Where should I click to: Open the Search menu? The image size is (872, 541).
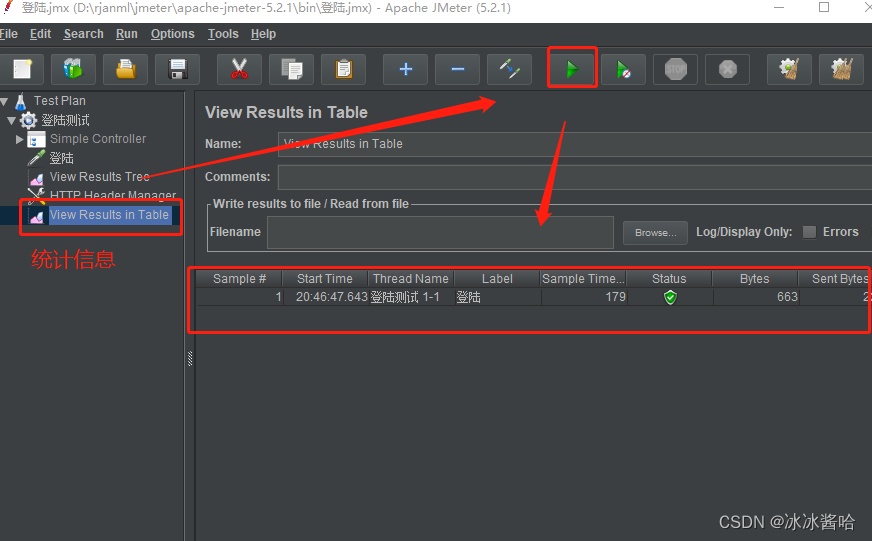83,34
